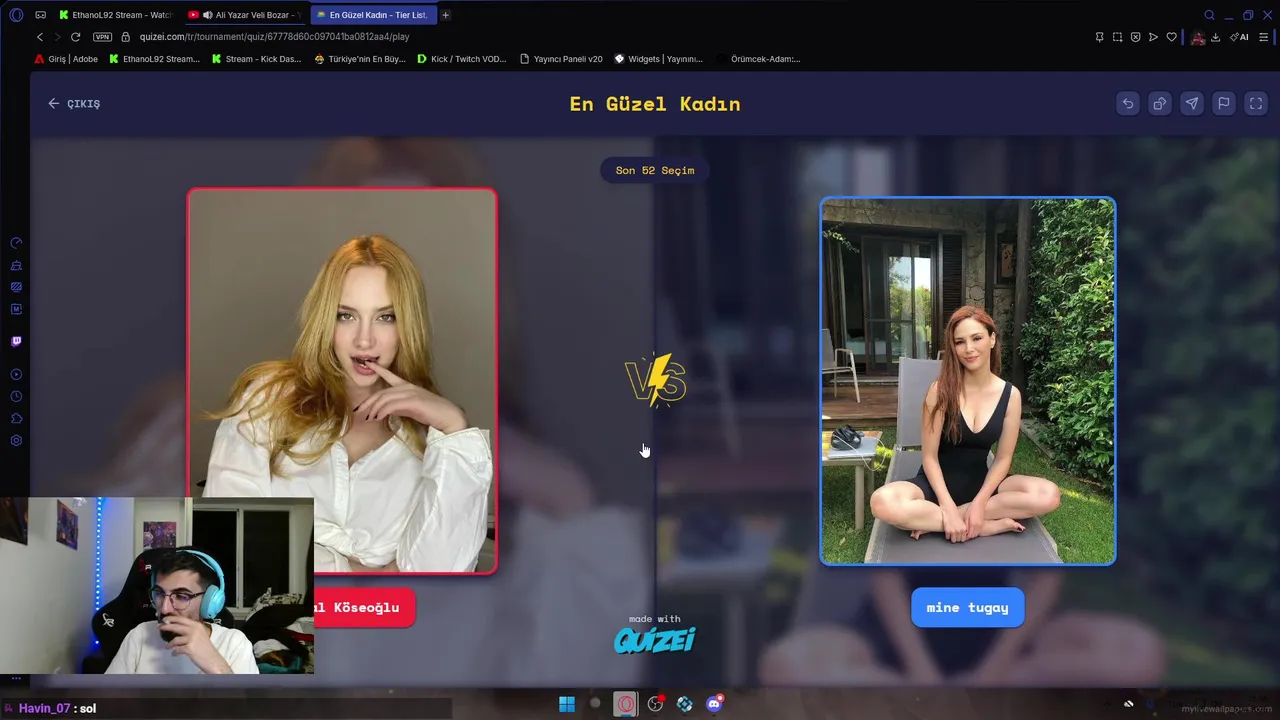Go back one page in browser
The width and height of the screenshot is (1280, 720).
pyautogui.click(x=40, y=37)
